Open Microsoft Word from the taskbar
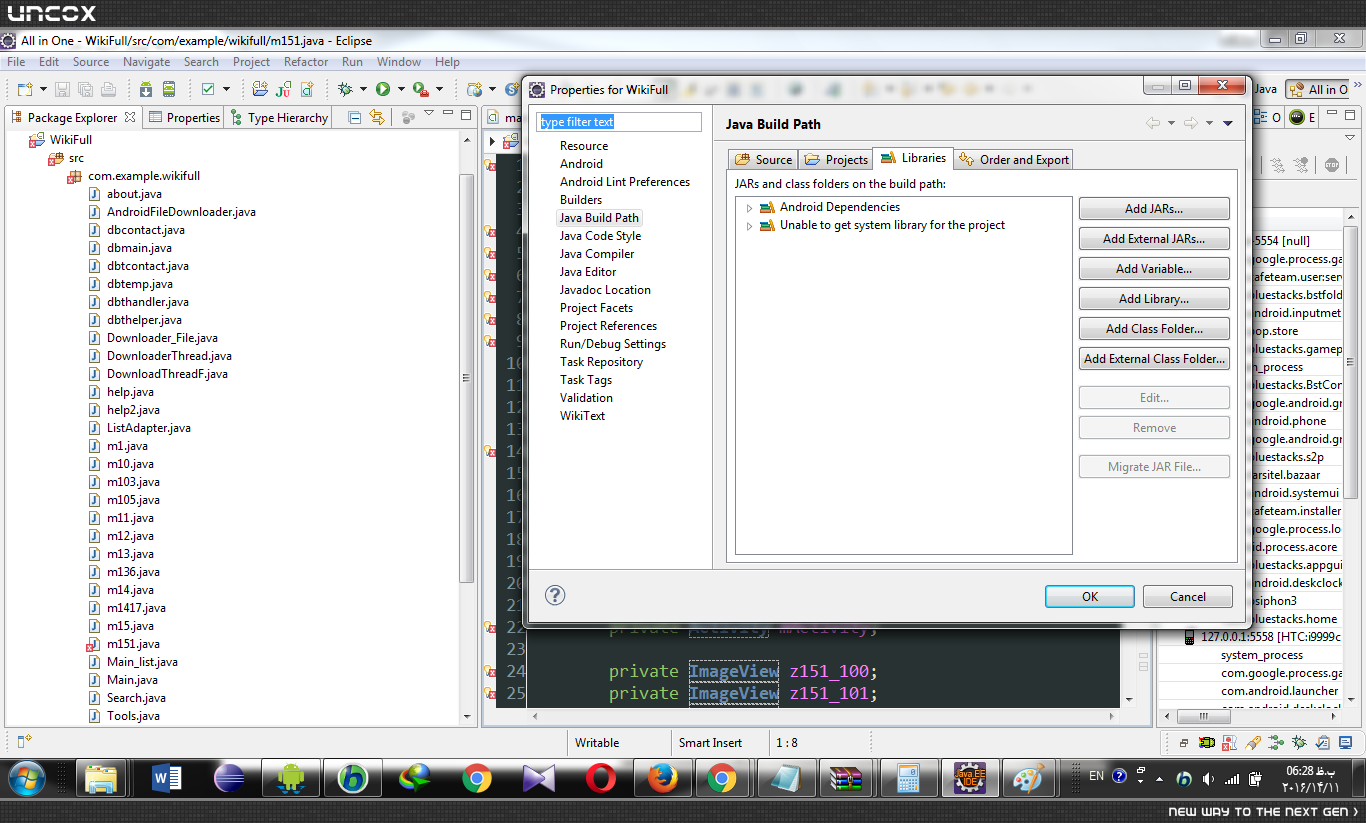The height and width of the screenshot is (823, 1366). click(x=167, y=778)
